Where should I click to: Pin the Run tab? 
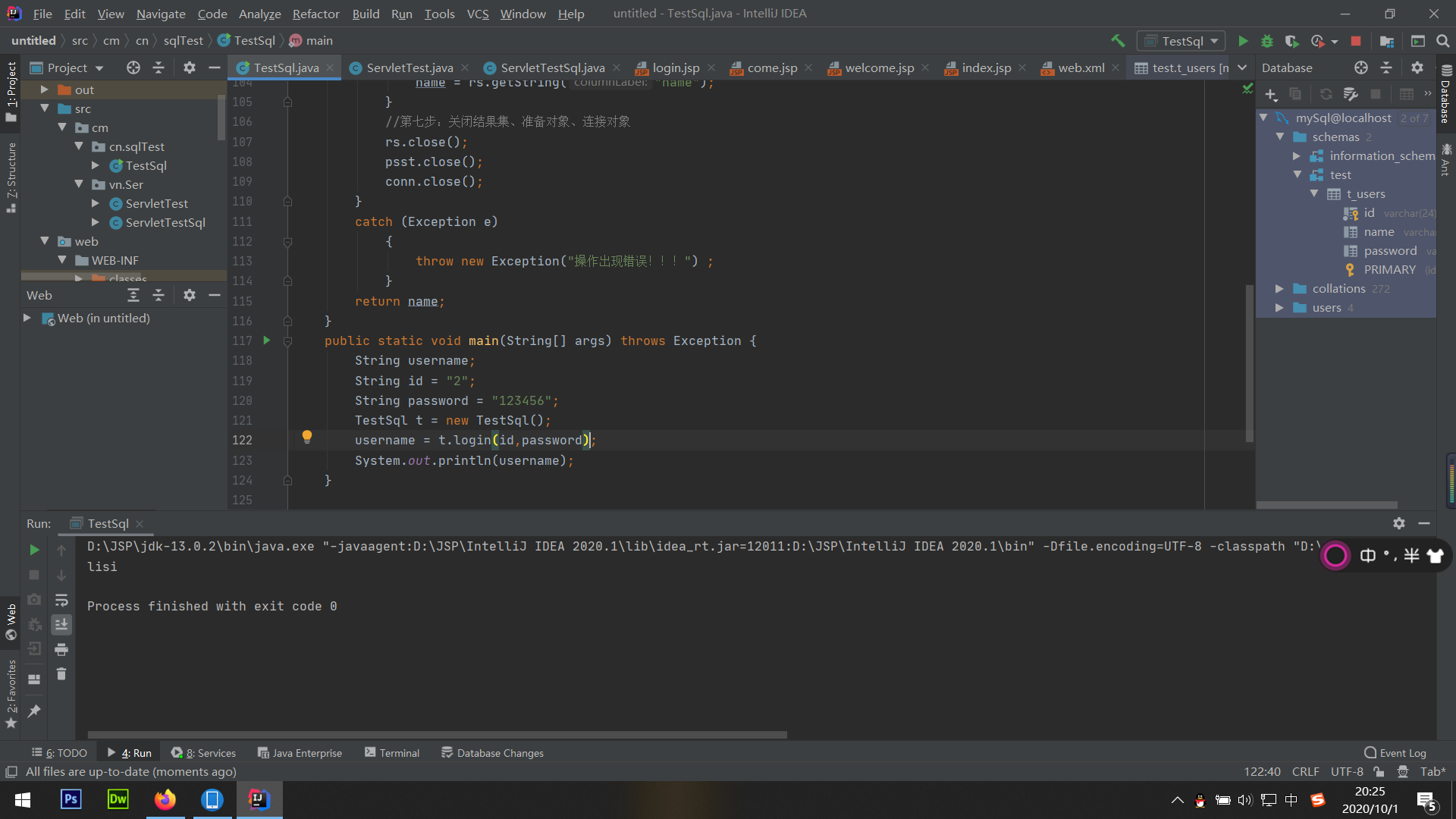tap(34, 711)
